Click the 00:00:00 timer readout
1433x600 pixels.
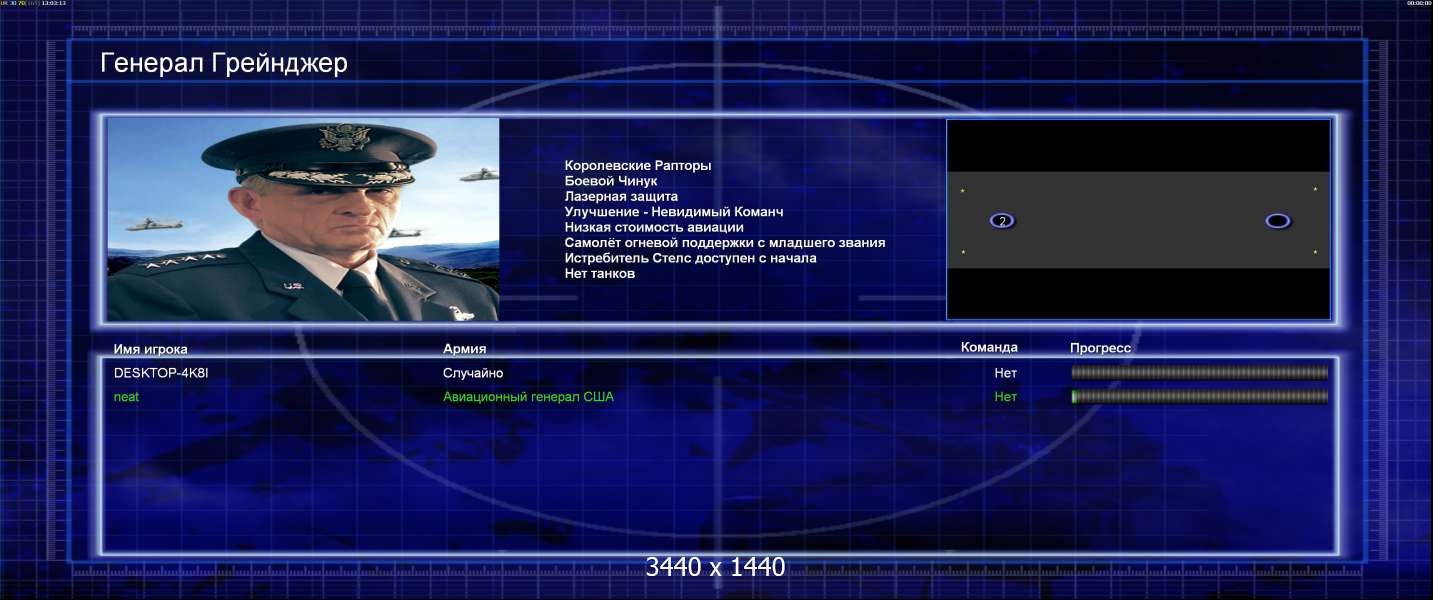click(1418, 3)
